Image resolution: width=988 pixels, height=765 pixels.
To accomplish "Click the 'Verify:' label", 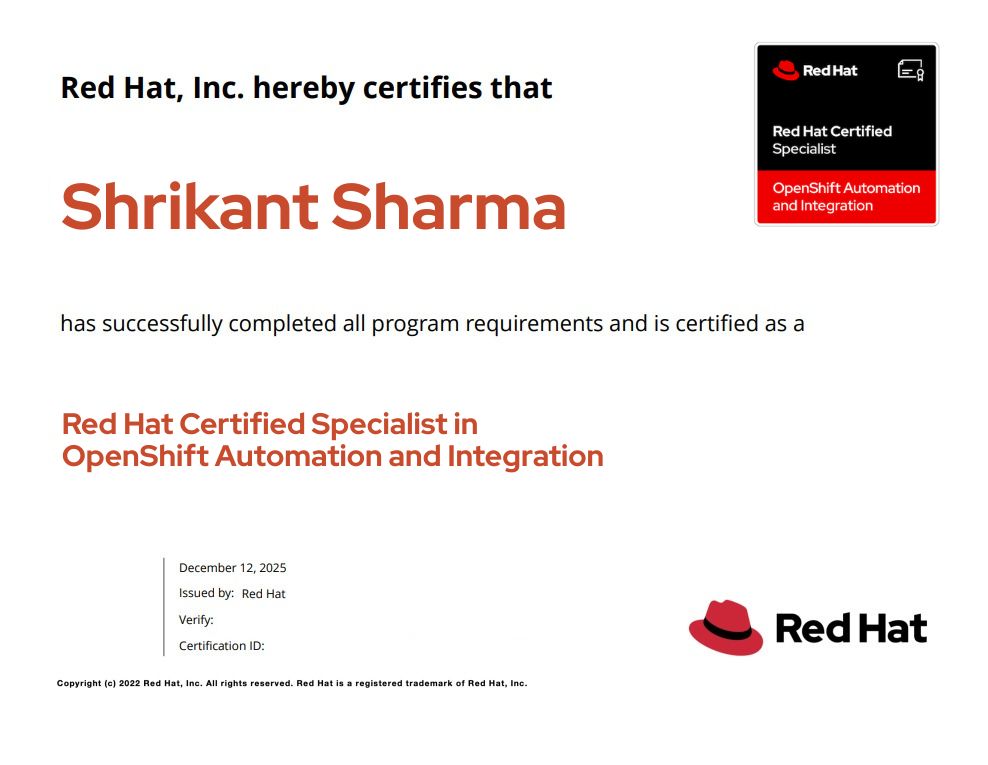I will [x=196, y=620].
